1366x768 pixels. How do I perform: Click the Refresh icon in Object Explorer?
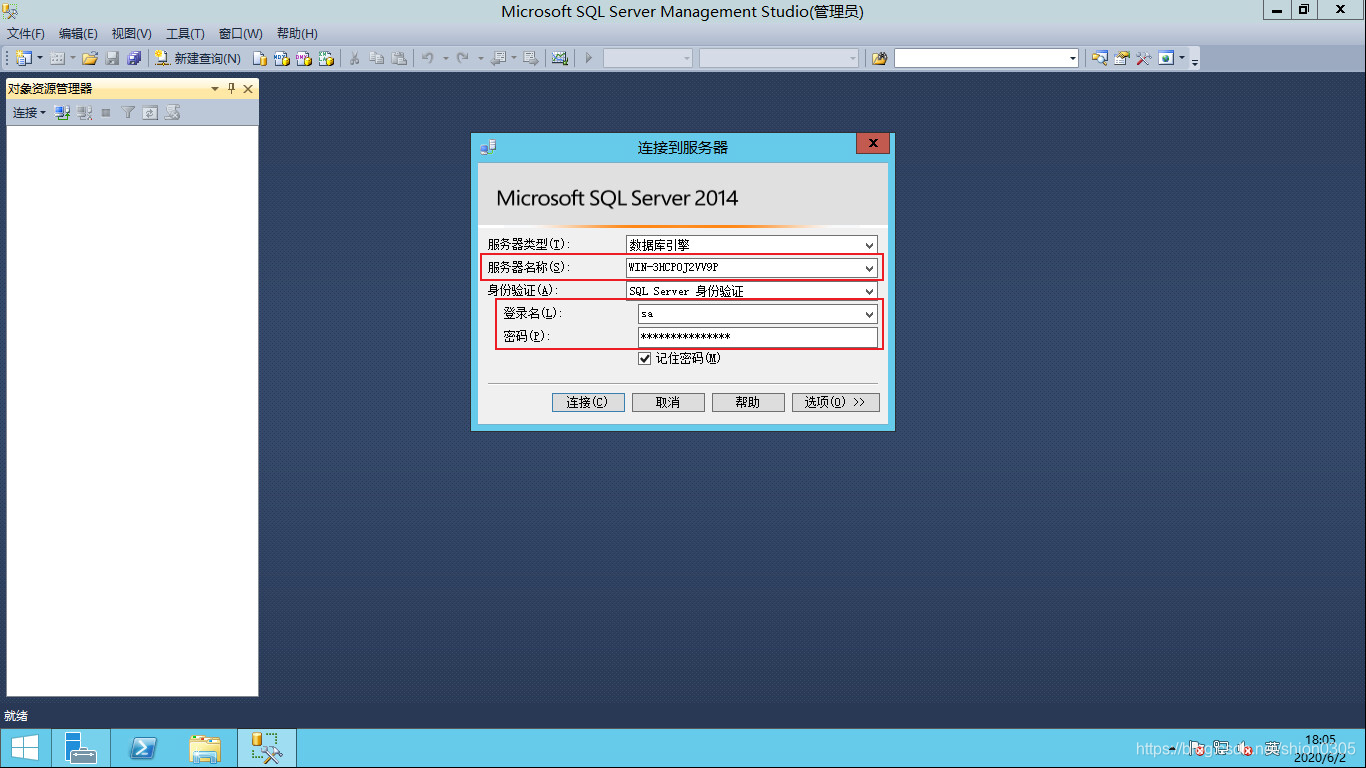pyautogui.click(x=150, y=113)
